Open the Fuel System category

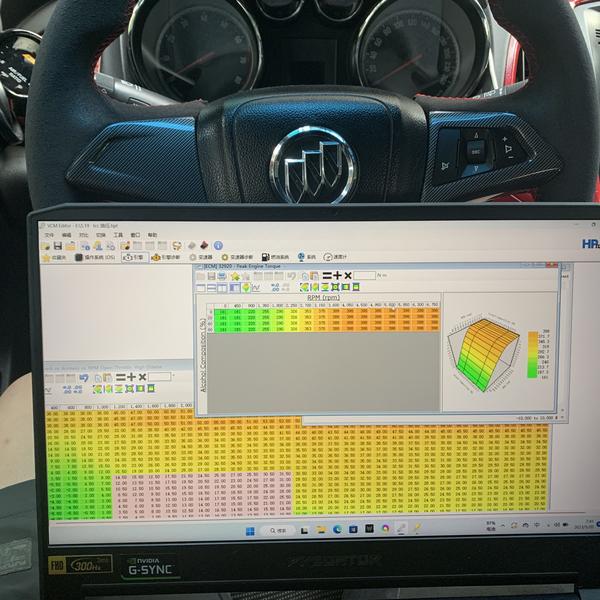275,257
